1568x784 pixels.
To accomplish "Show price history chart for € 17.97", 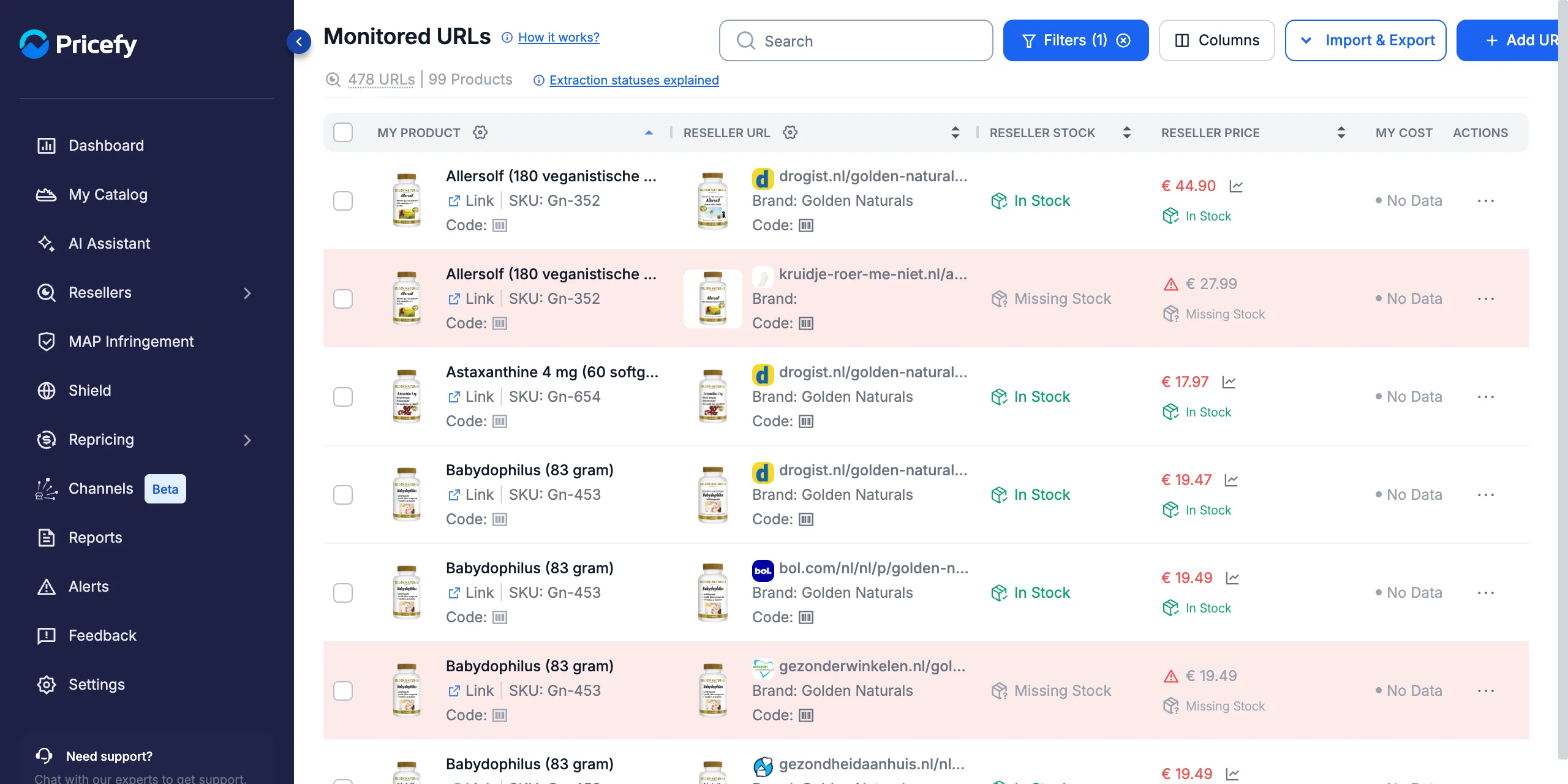I will click(1229, 382).
